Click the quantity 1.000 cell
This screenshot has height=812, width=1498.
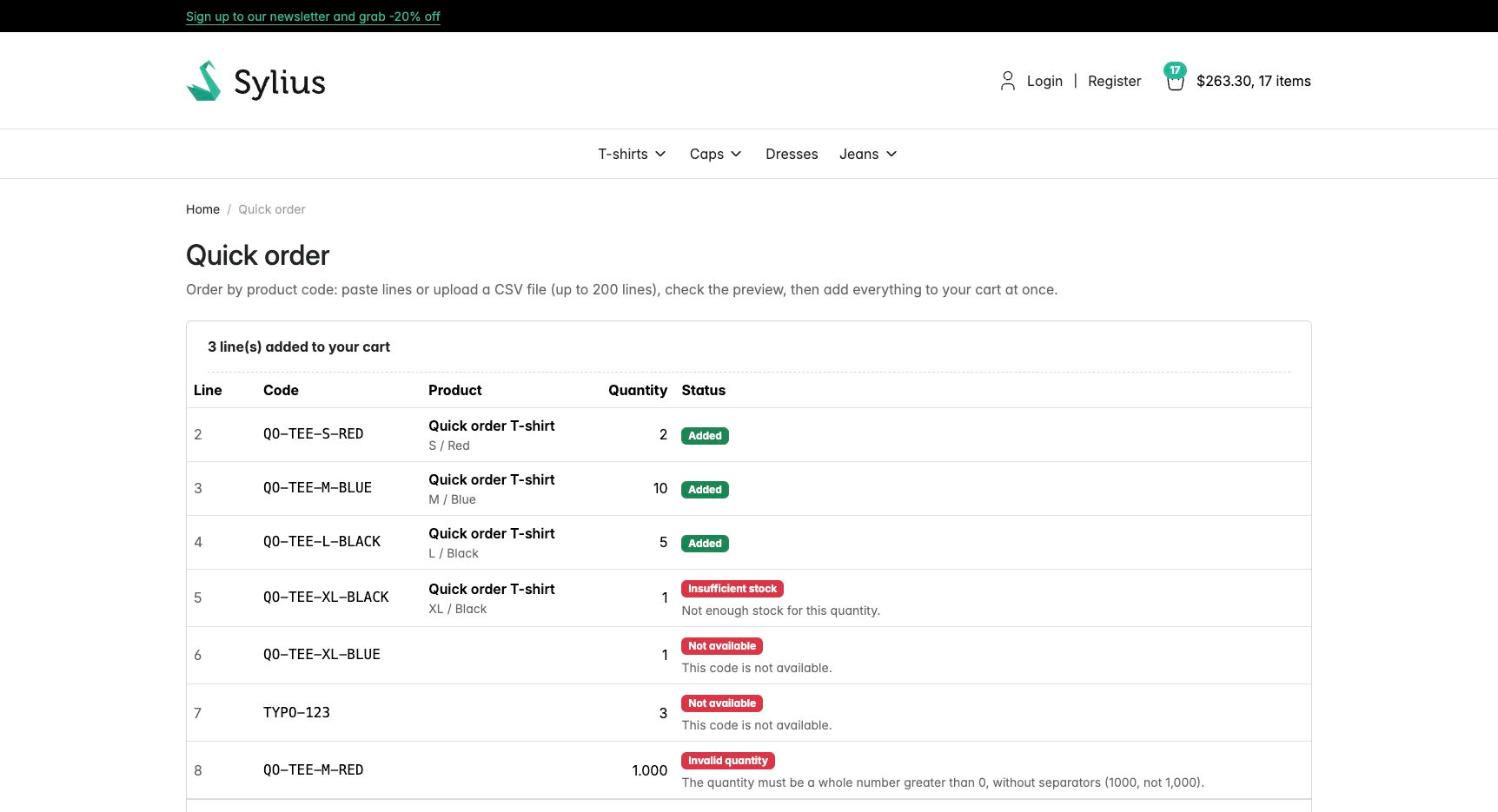650,770
